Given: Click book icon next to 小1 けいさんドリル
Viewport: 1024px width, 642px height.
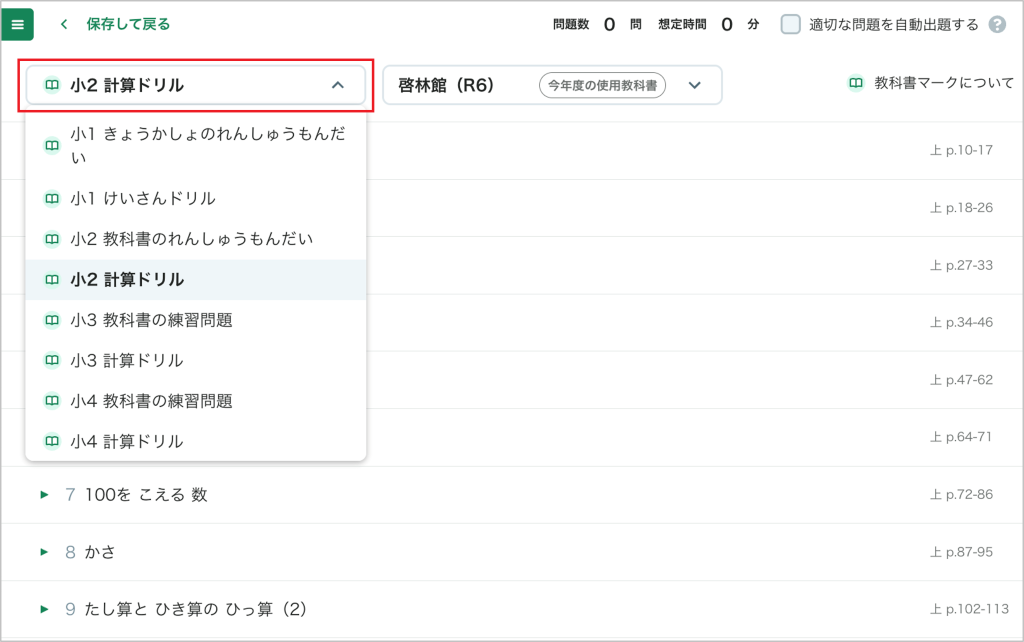Looking at the screenshot, I should 52,199.
